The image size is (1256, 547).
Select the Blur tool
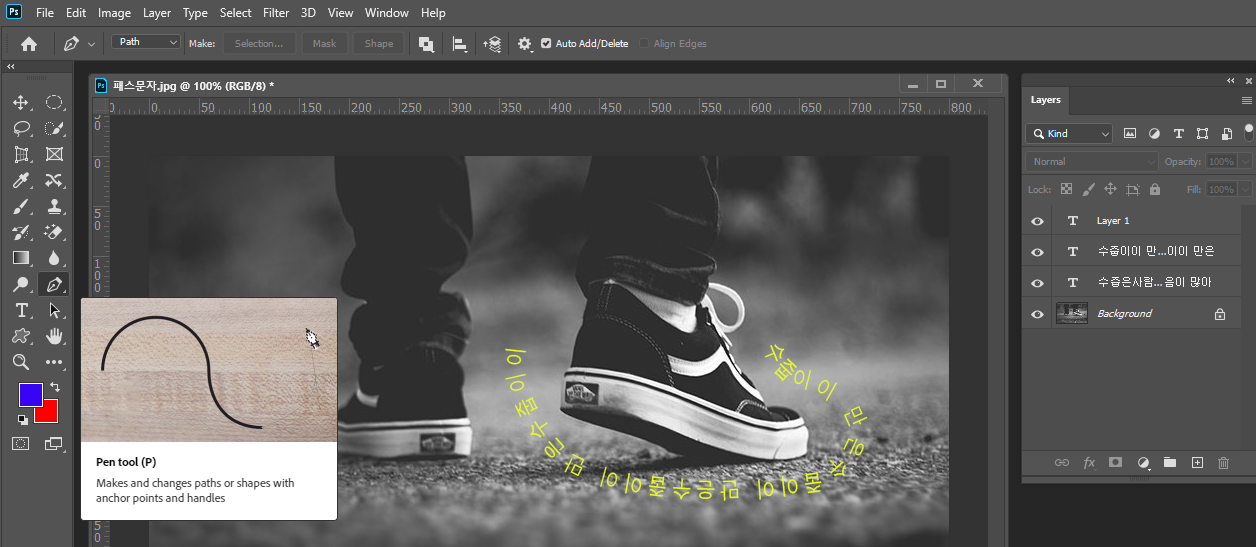pos(54,258)
